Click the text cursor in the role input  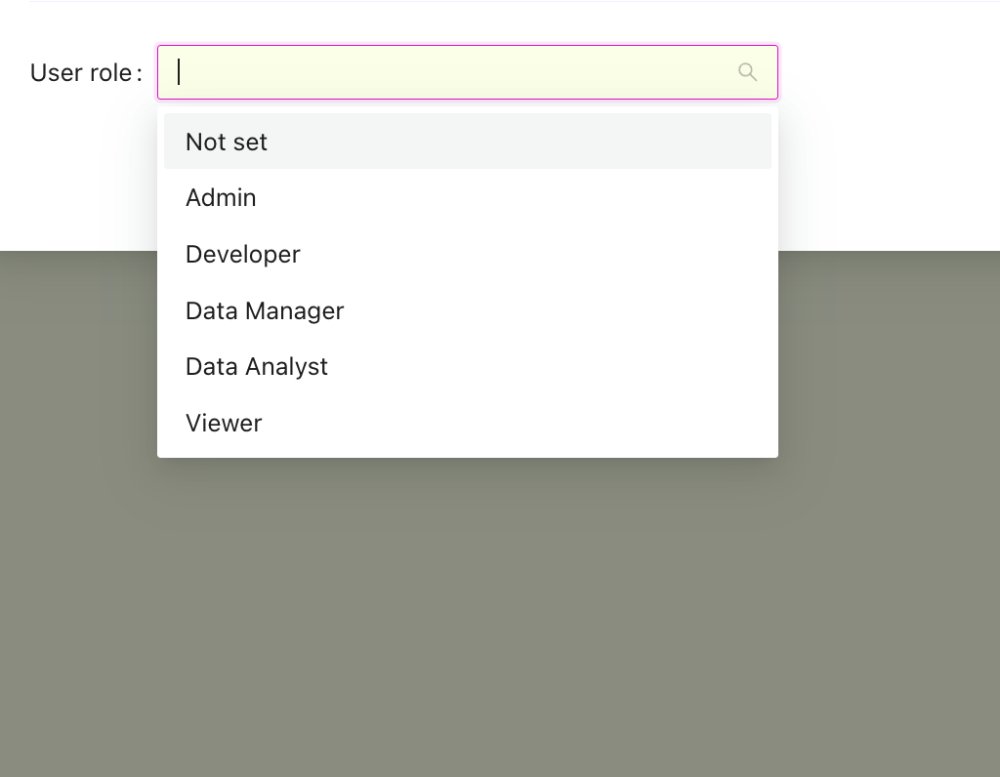pyautogui.click(x=179, y=72)
